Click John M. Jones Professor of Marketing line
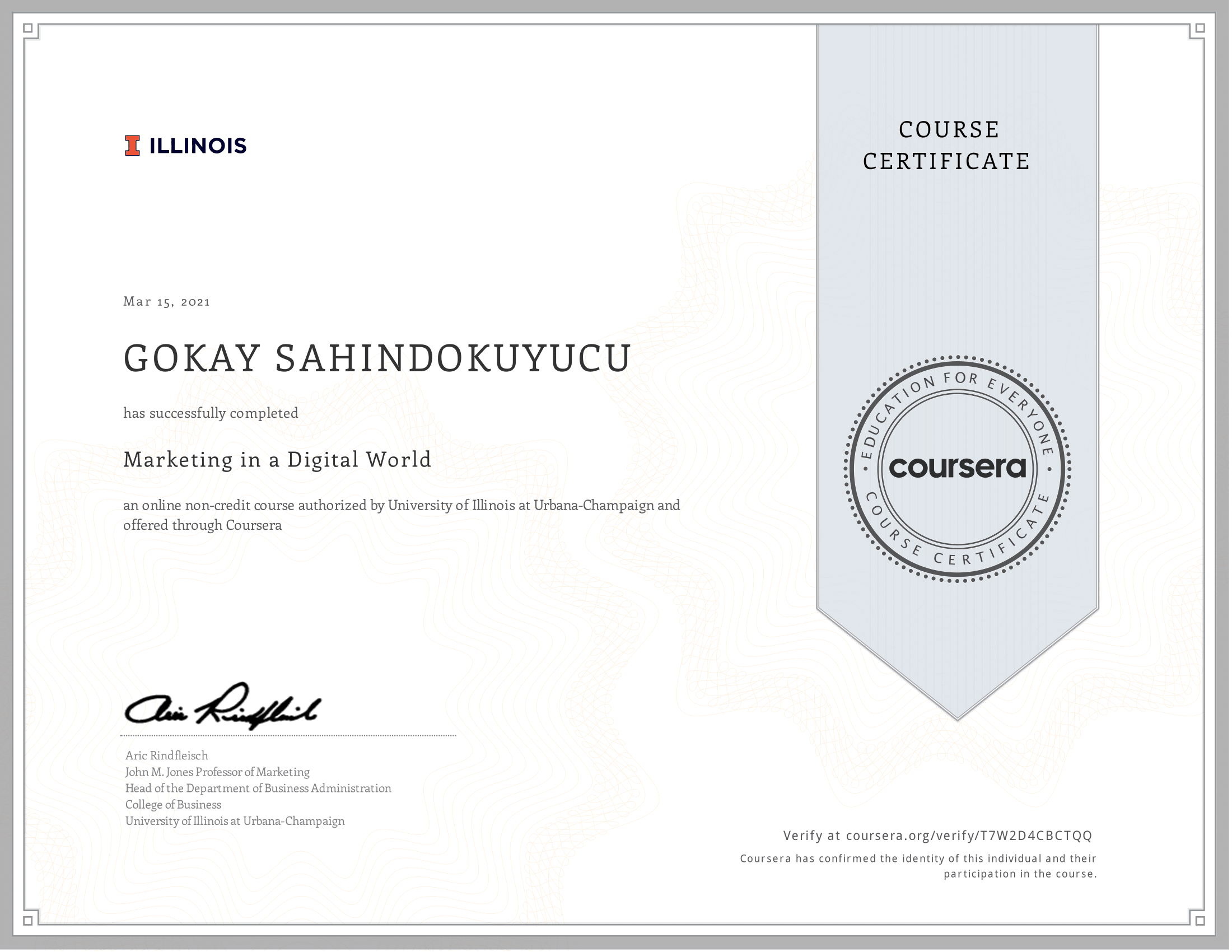Screen dimensions: 1232x952 click(217, 772)
